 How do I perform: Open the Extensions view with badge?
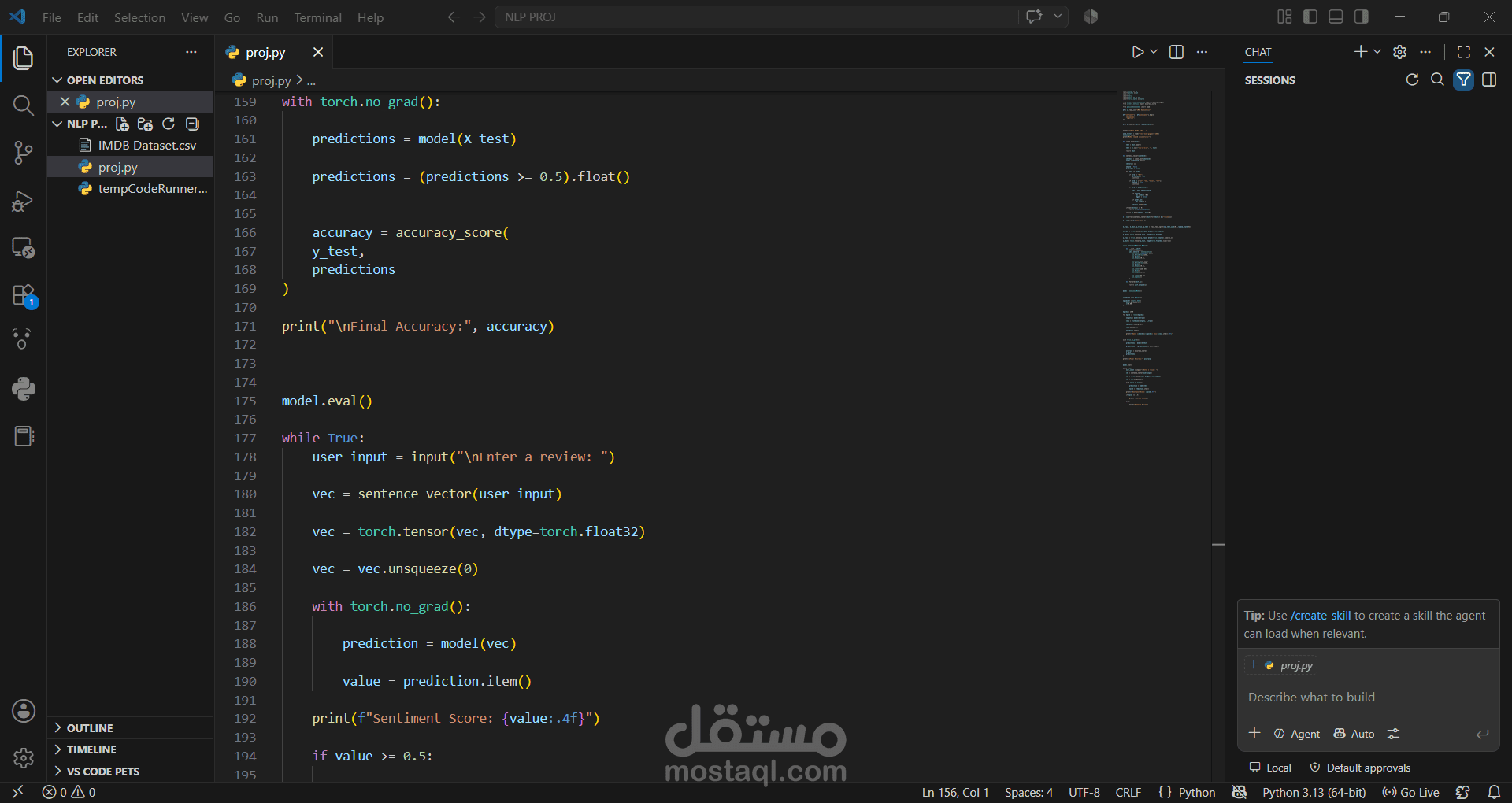click(24, 296)
